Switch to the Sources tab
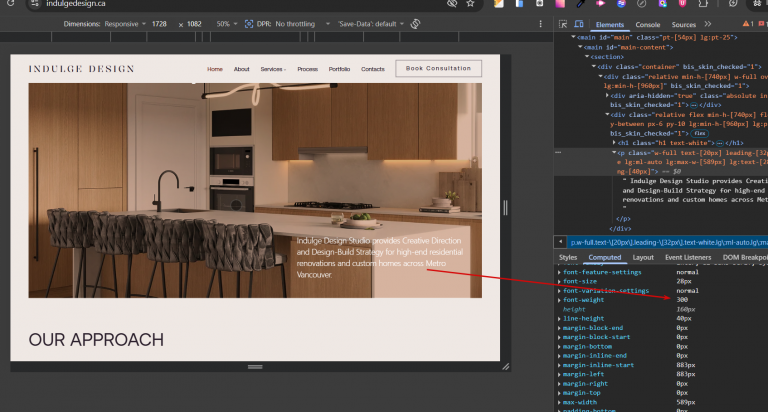Viewport: 768px width, 412px height. pyautogui.click(x=683, y=24)
